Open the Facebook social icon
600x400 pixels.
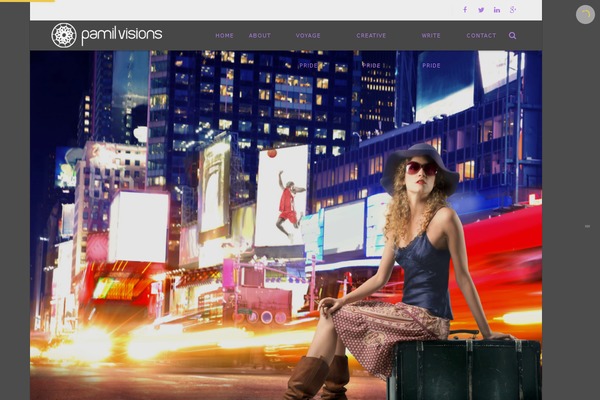[465, 10]
